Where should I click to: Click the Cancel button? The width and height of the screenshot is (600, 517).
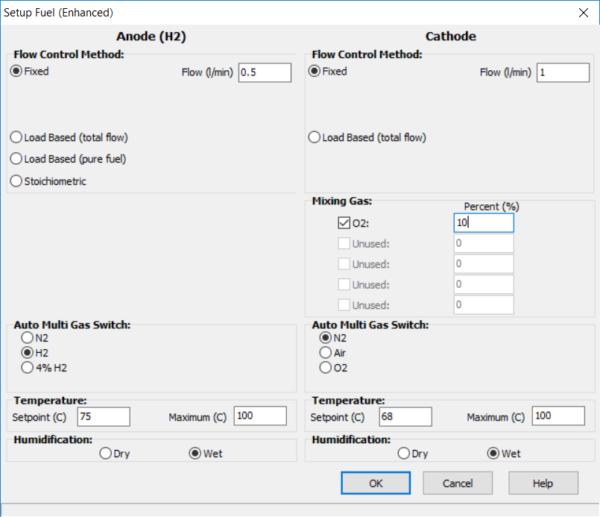pyautogui.click(x=458, y=483)
